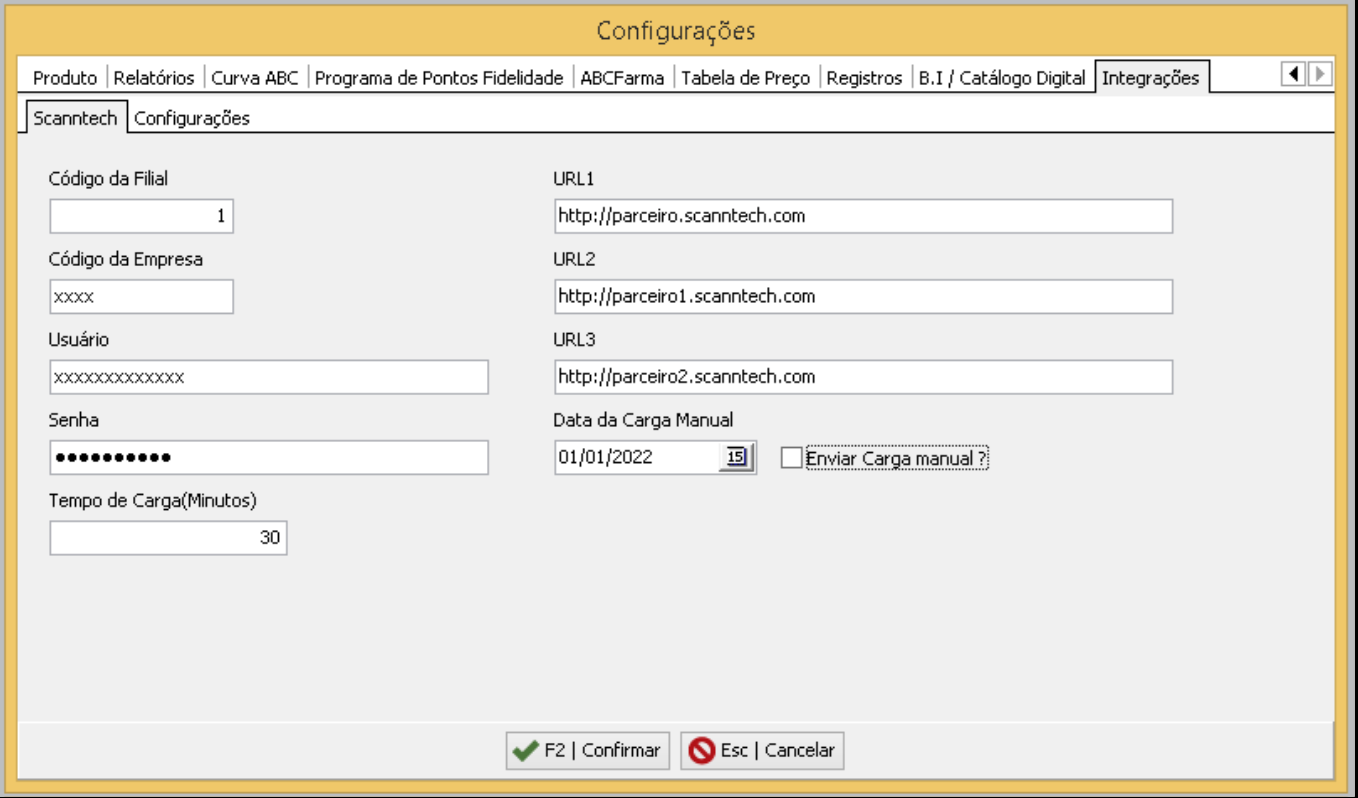Open the calendar picker for Data da Carga Manual
1358x798 pixels.
pos(735,457)
